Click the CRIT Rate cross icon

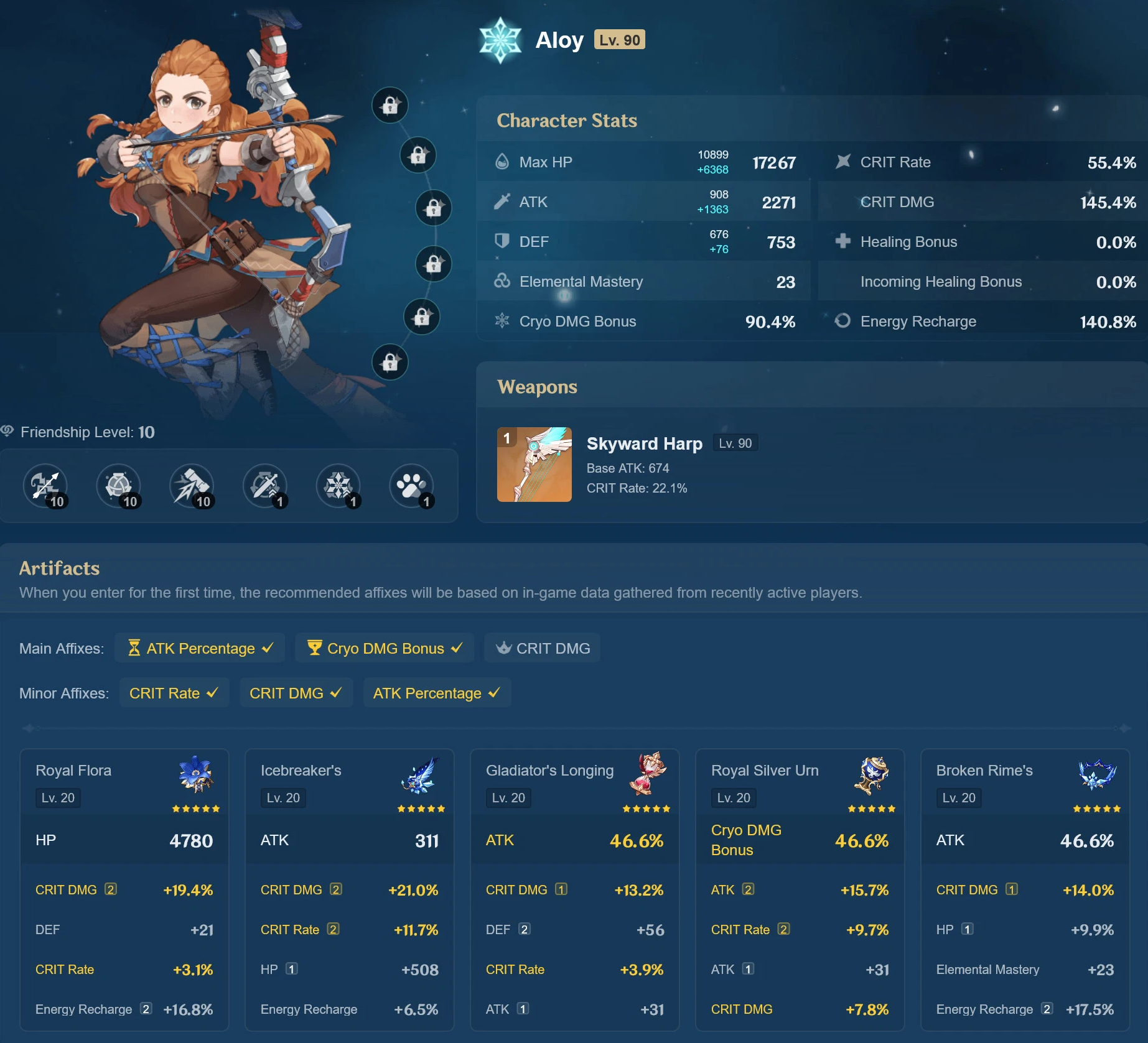coord(842,162)
